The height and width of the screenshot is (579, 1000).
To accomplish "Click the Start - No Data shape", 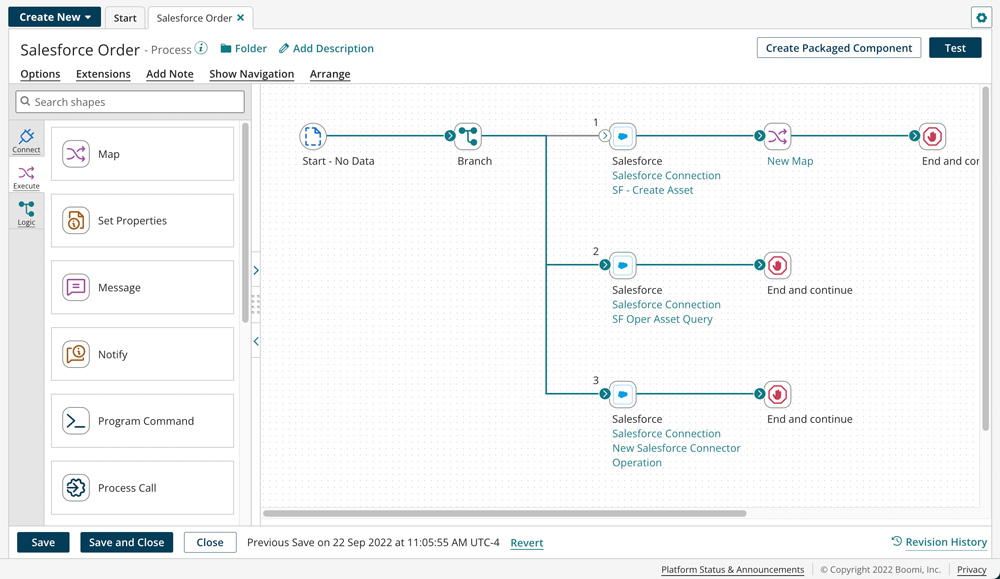I will point(312,136).
